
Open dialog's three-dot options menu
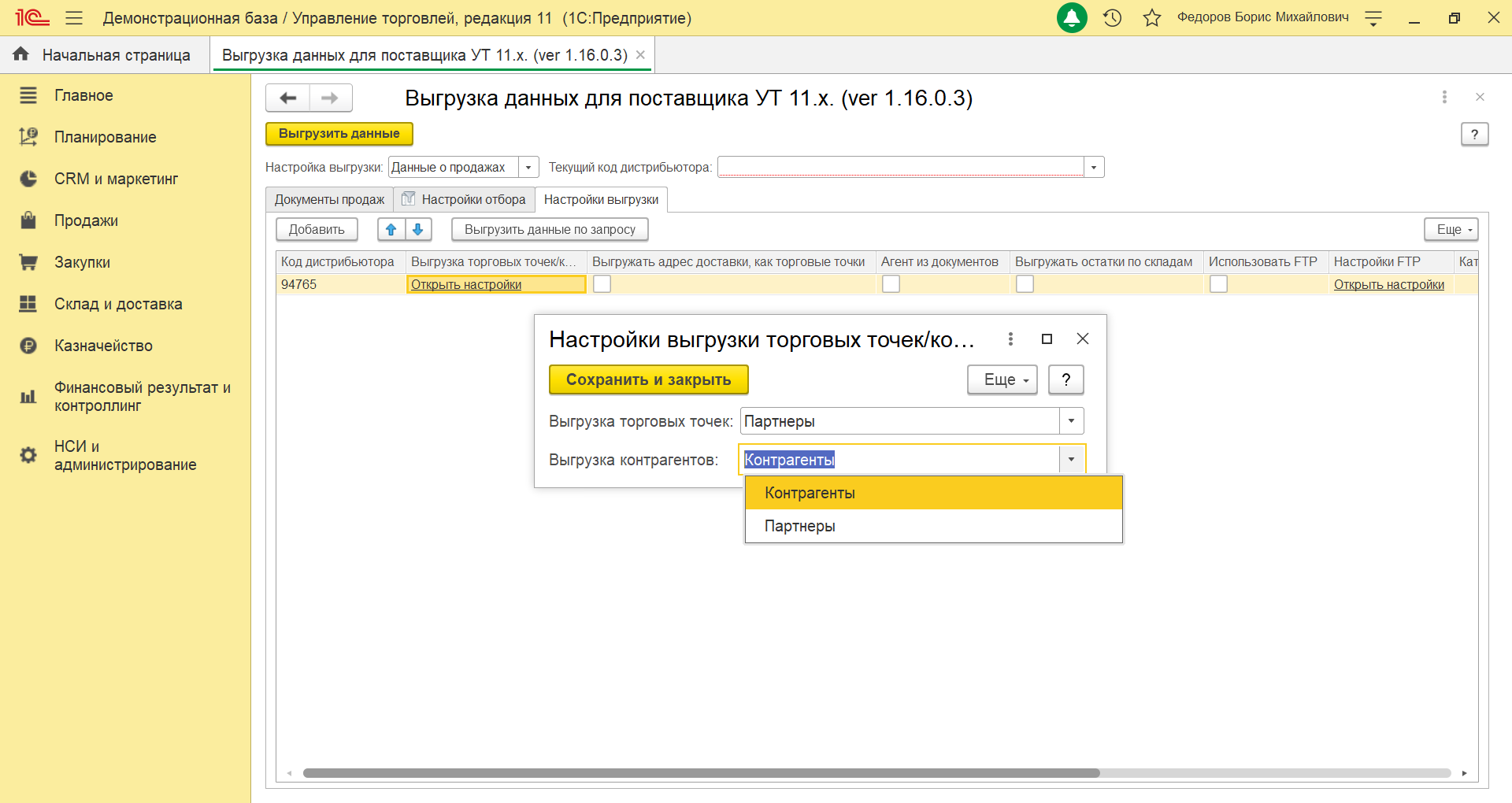1010,339
